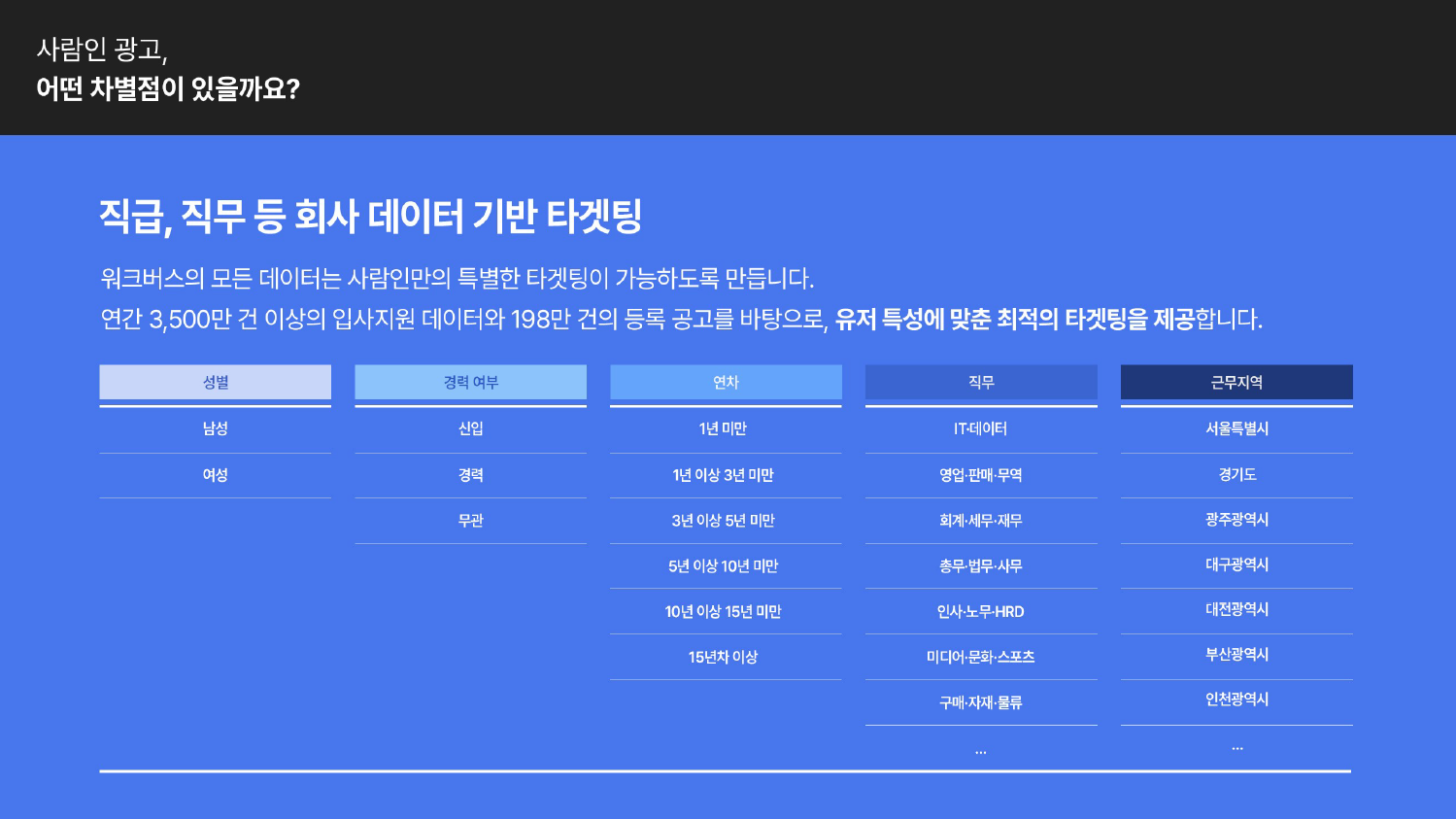Image resolution: width=1456 pixels, height=819 pixels.
Task: Click the heading 직급, 직무 등 회사 데이터 기반 타겟팅
Action: tap(371, 216)
